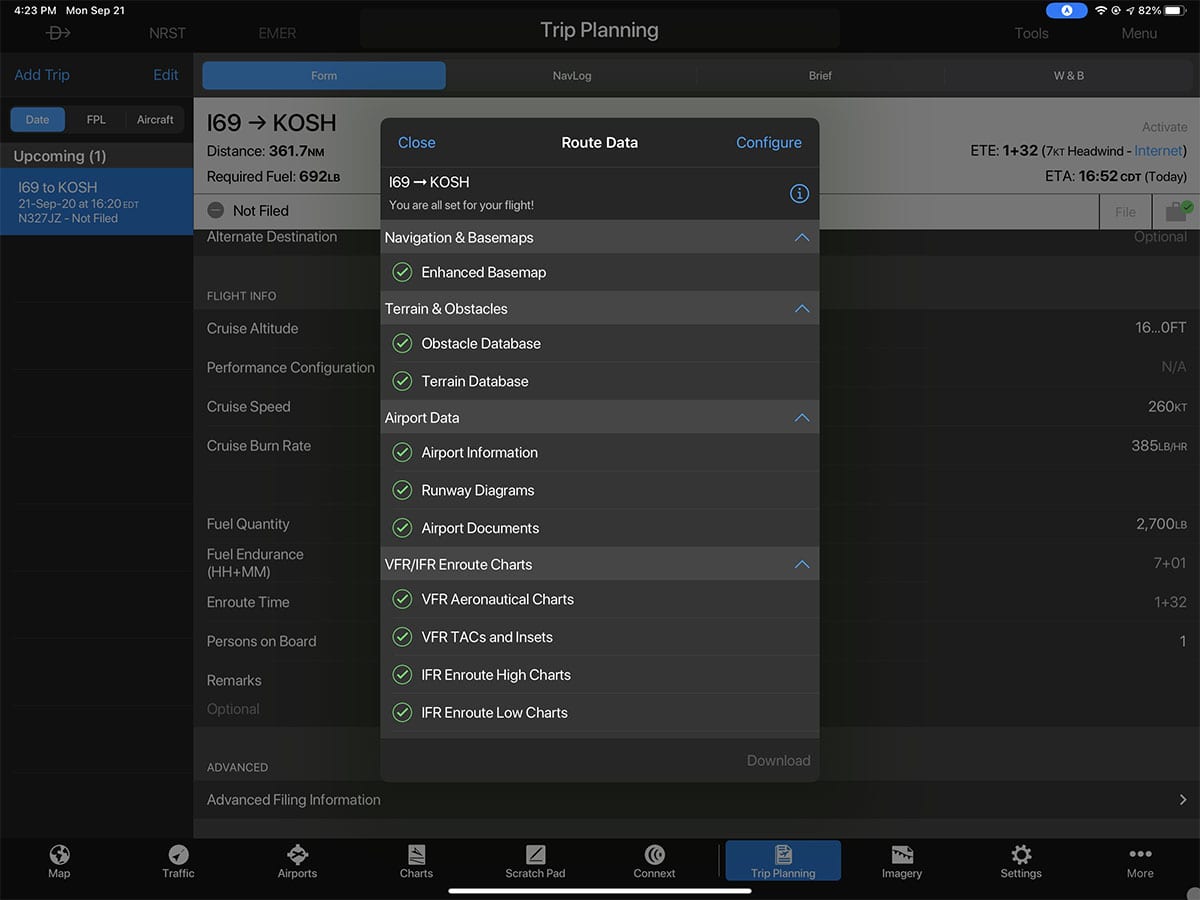
Task: Open the Trip Planning icon
Action: point(783,855)
